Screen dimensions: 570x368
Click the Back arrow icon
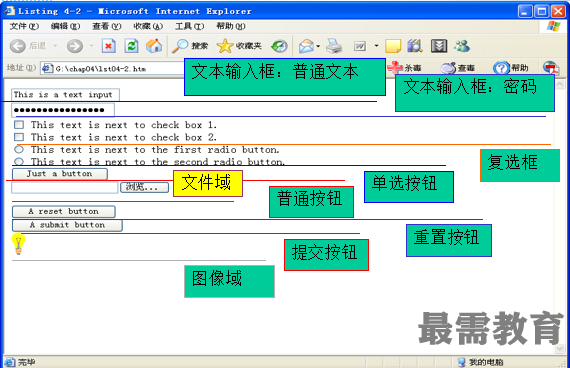[x=17, y=46]
